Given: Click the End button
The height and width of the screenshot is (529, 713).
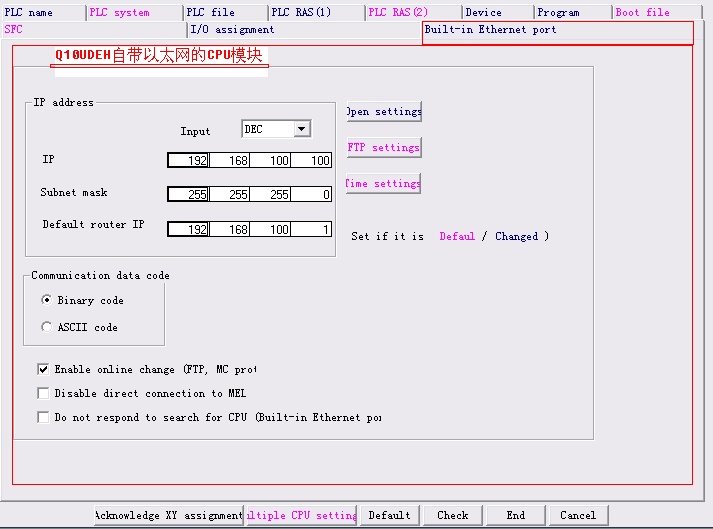Looking at the screenshot, I should (x=515, y=515).
